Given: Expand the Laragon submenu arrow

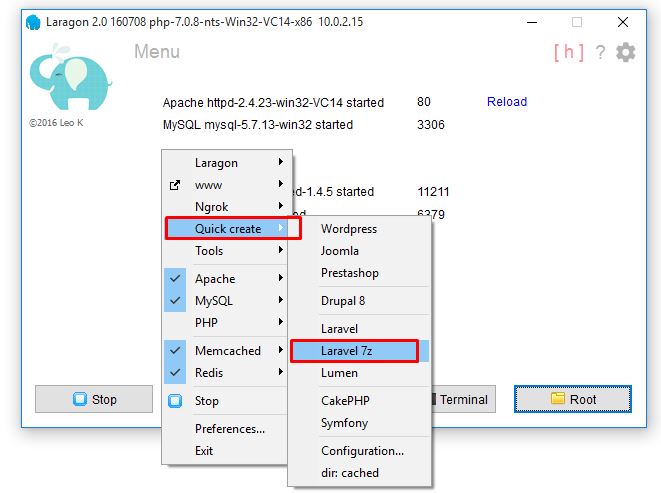Looking at the screenshot, I should [281, 162].
